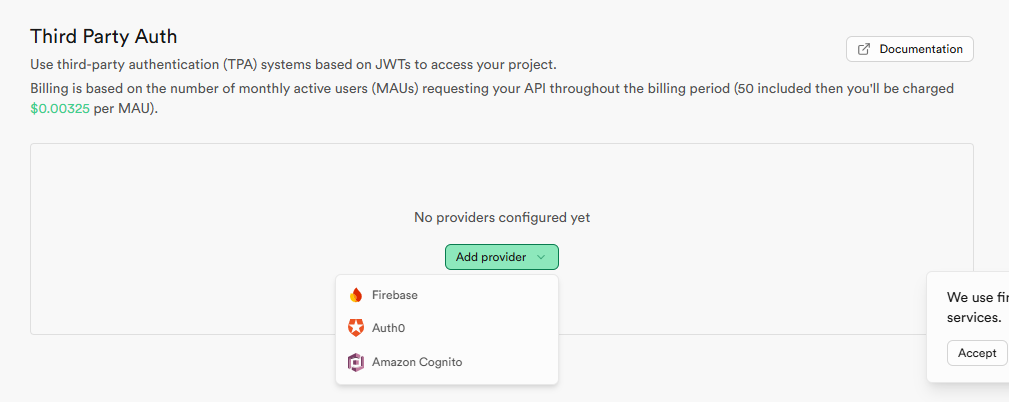Click the word "services." in the cookie popup
This screenshot has height=402, width=1009.
[974, 317]
